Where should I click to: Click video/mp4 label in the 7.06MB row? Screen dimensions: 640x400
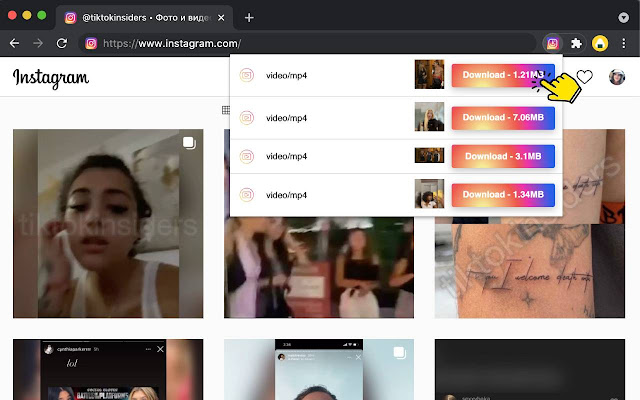pyautogui.click(x=287, y=118)
